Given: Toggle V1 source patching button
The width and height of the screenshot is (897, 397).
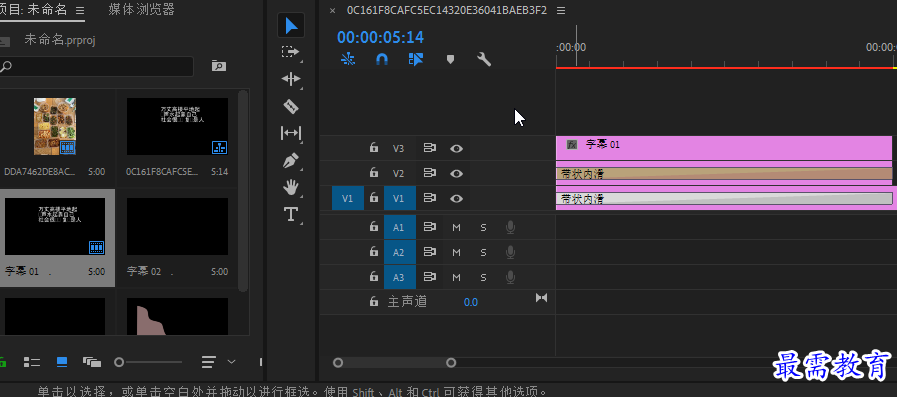Looking at the screenshot, I should (348, 198).
